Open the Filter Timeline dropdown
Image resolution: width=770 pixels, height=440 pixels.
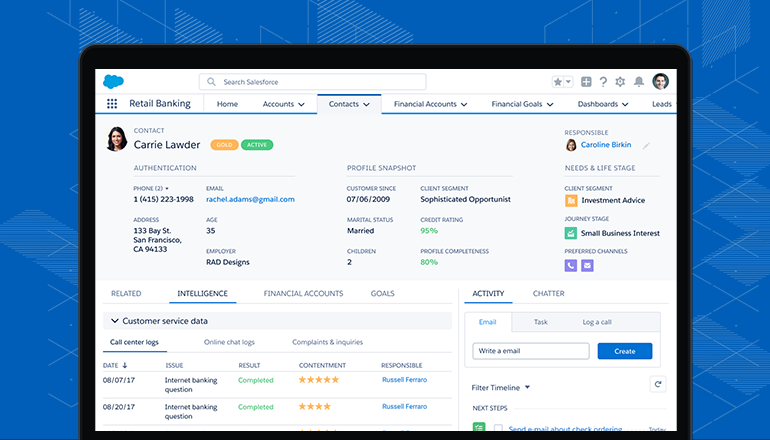pyautogui.click(x=500, y=387)
